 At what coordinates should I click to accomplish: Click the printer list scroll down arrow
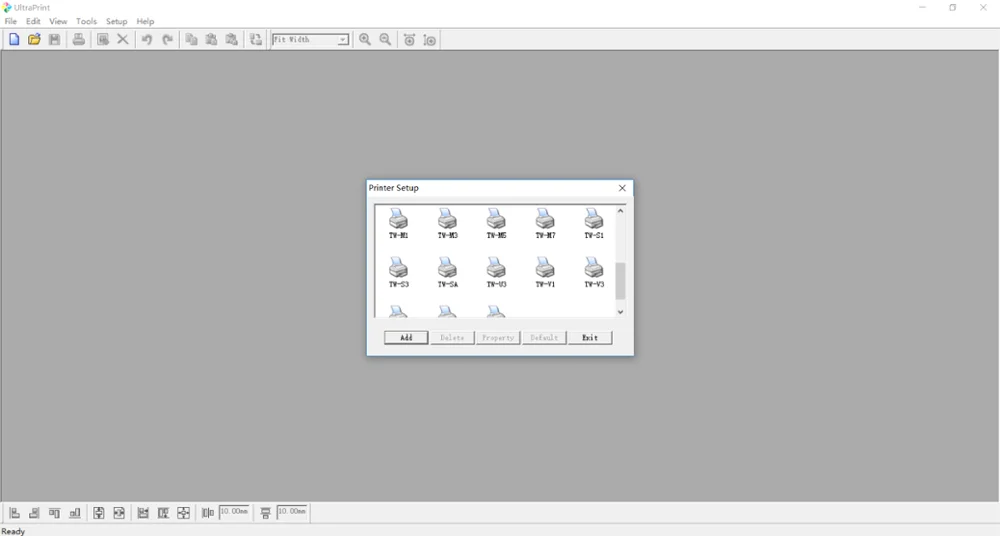620,312
